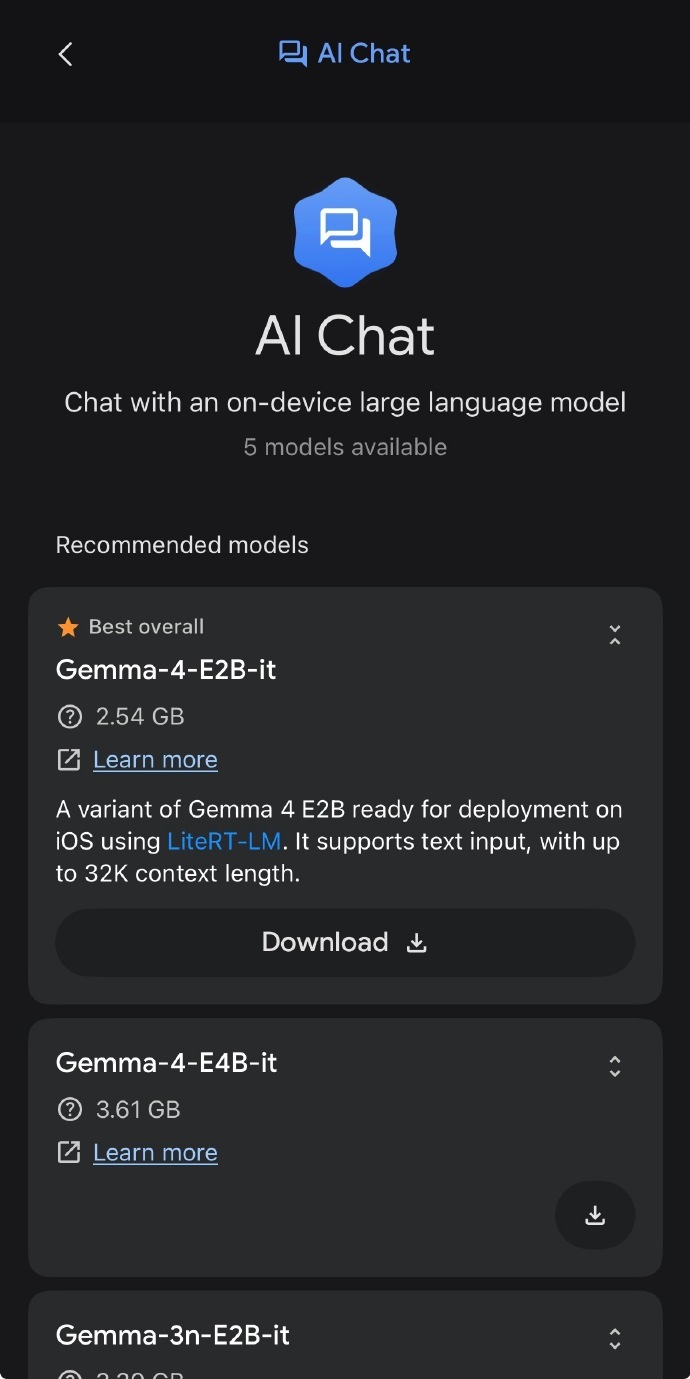Tap the Gemma-4-E2B-it model title
The image size is (690, 1379).
tap(166, 669)
